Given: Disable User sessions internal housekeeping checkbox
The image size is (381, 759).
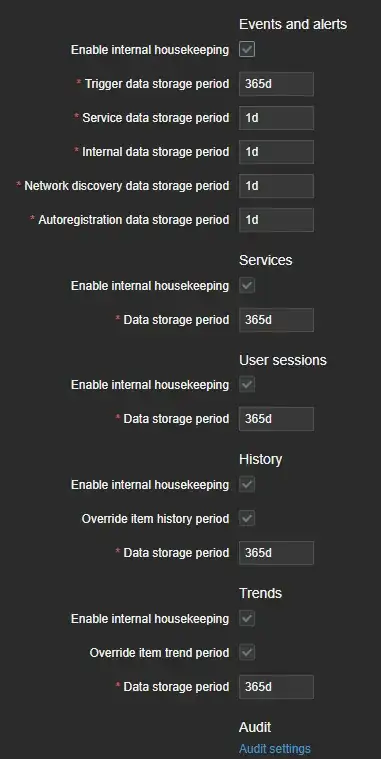Looking at the screenshot, I should tap(247, 385).
